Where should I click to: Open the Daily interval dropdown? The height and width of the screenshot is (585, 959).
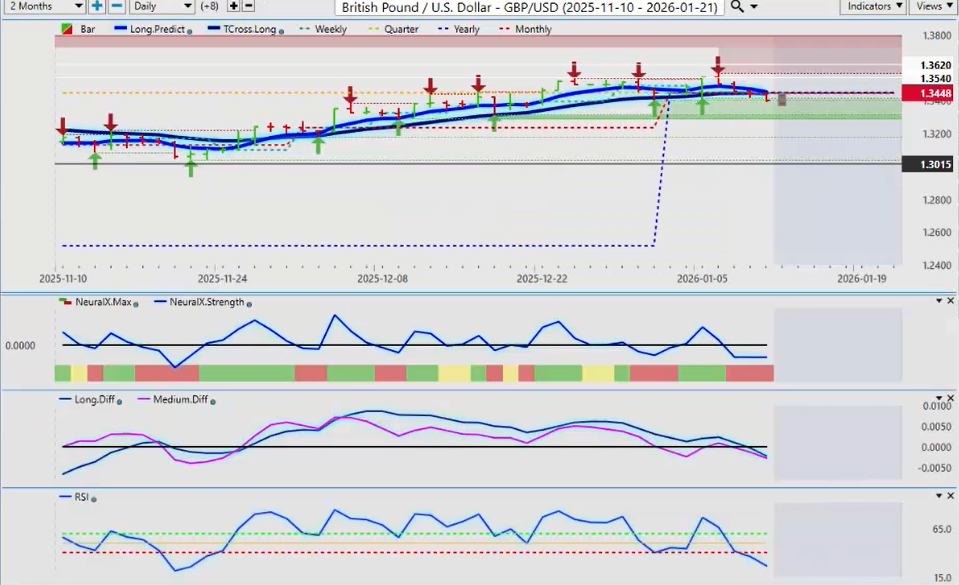tap(161, 7)
